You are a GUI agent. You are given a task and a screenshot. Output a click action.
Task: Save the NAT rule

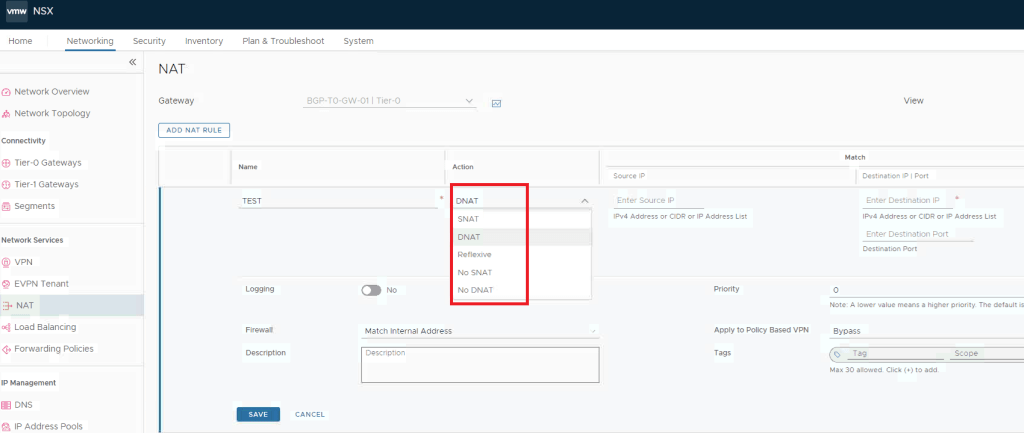coord(258,414)
